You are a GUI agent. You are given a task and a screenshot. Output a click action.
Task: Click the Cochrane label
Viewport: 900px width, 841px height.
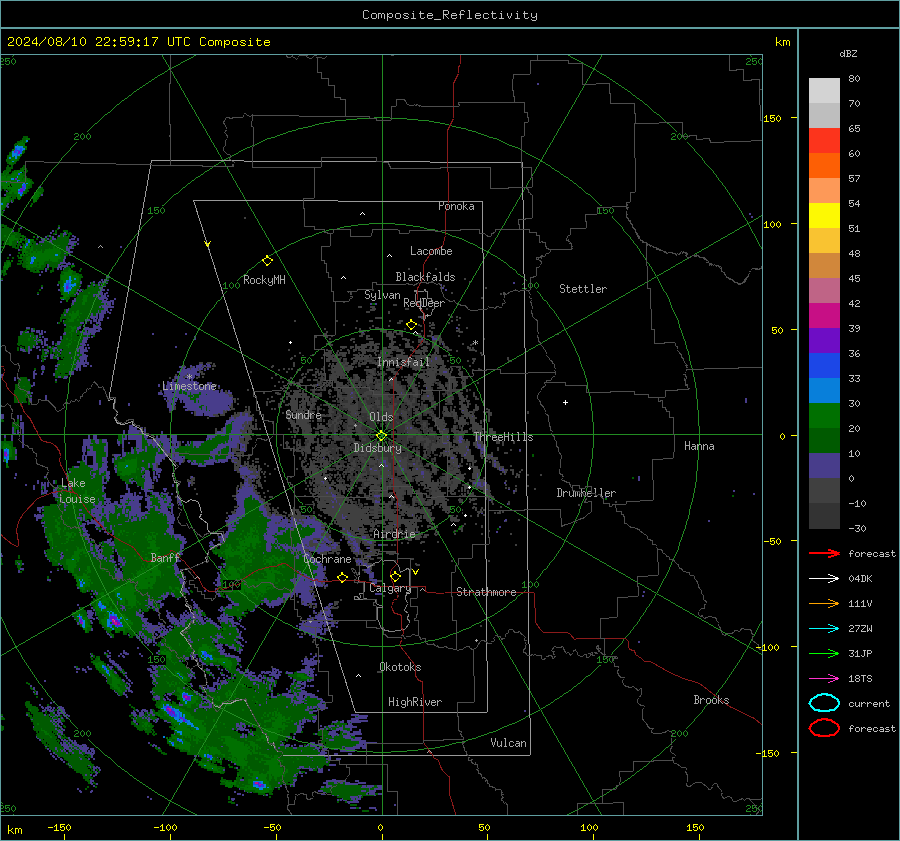click(327, 559)
